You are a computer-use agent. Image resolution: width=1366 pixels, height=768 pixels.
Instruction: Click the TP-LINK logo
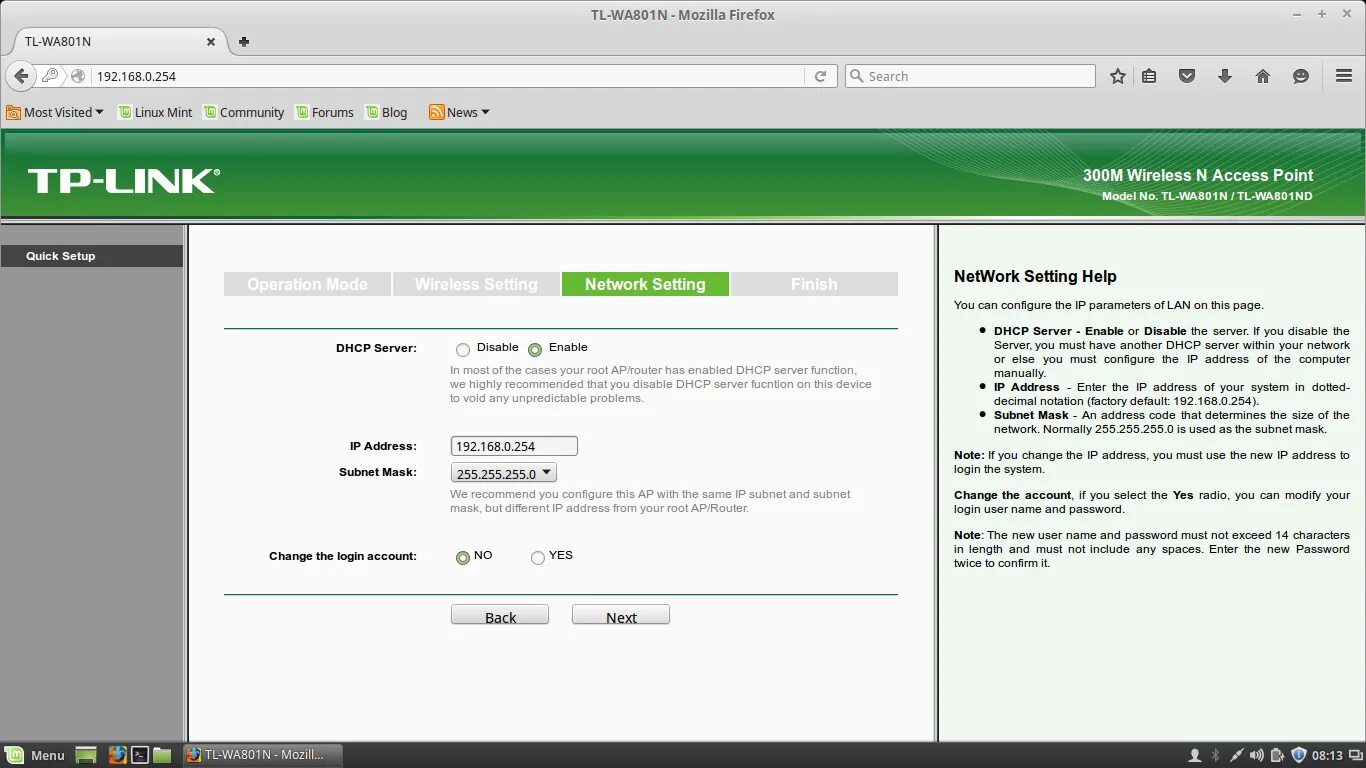click(123, 181)
